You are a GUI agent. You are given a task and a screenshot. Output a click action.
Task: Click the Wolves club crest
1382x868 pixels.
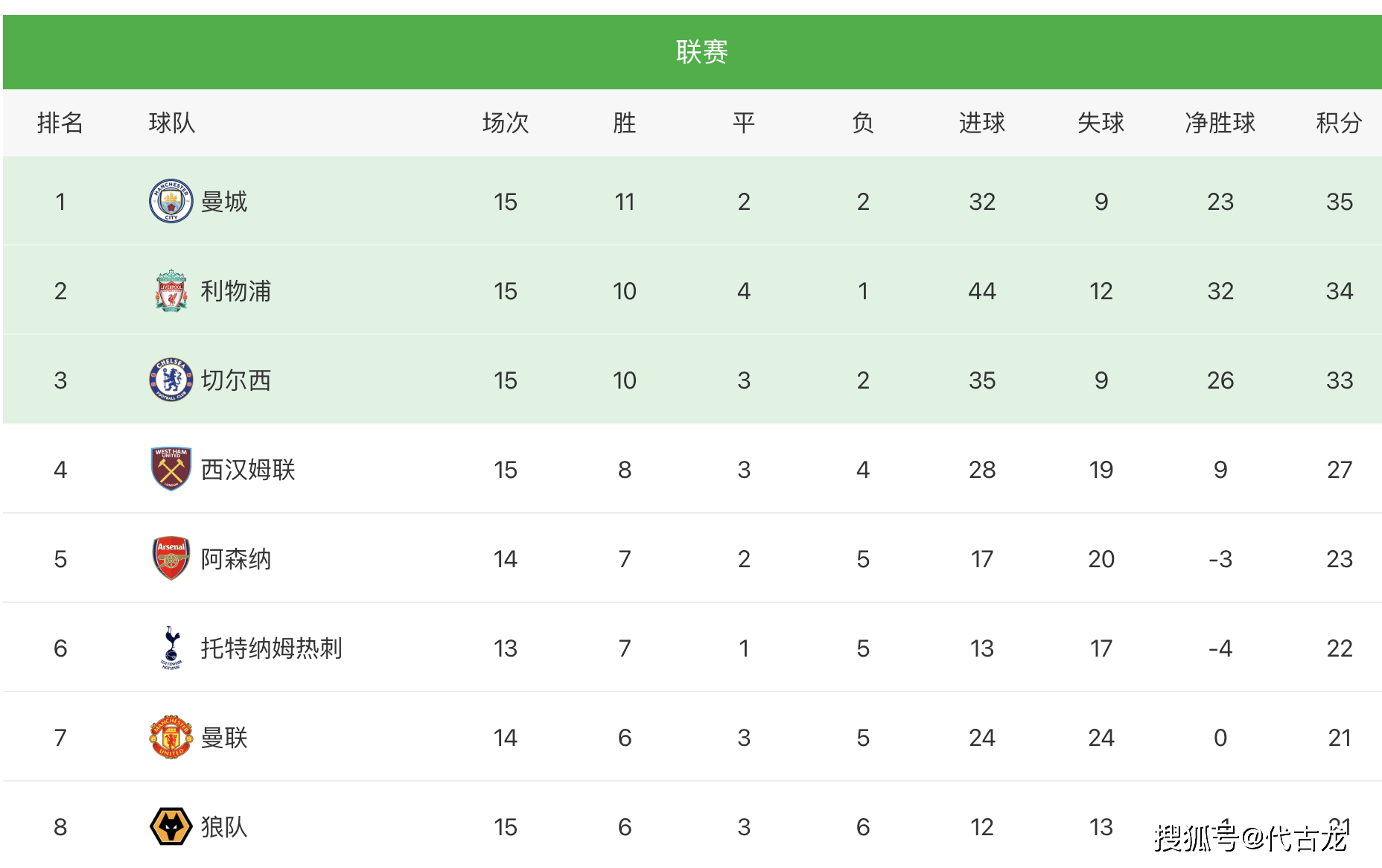tap(171, 826)
